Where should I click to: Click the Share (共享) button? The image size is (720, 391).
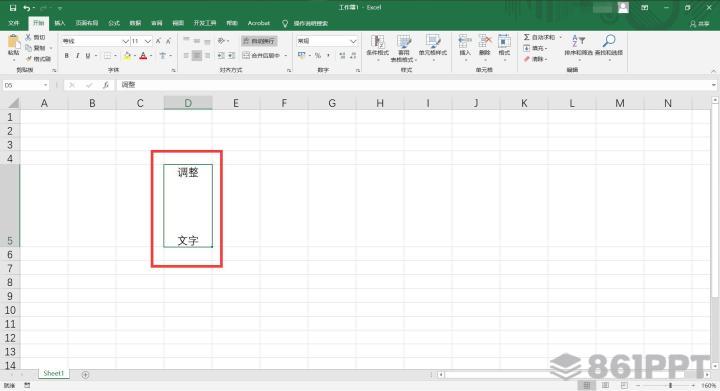click(x=700, y=23)
